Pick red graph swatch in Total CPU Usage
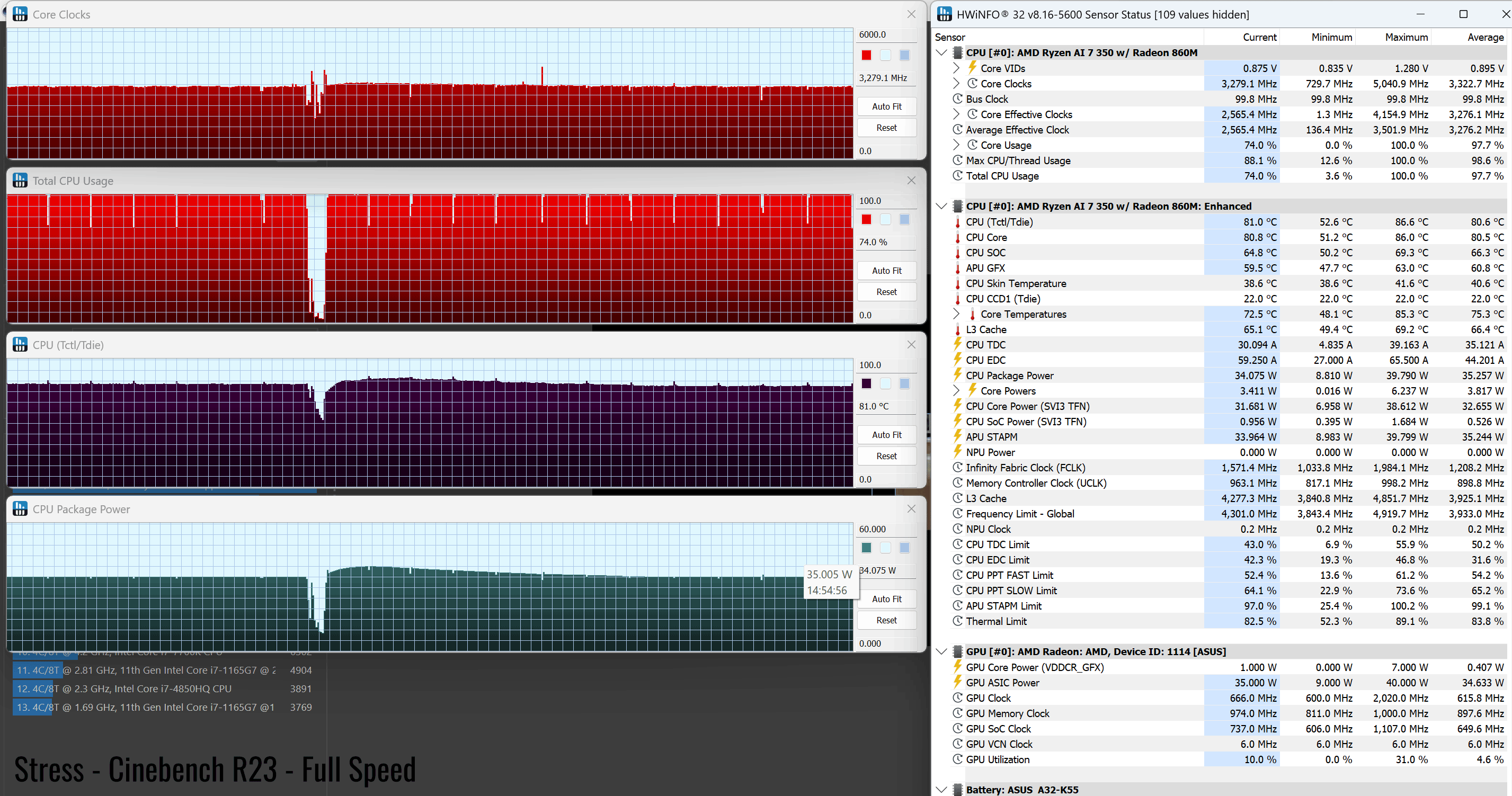The height and width of the screenshot is (796, 1512). pos(866,219)
